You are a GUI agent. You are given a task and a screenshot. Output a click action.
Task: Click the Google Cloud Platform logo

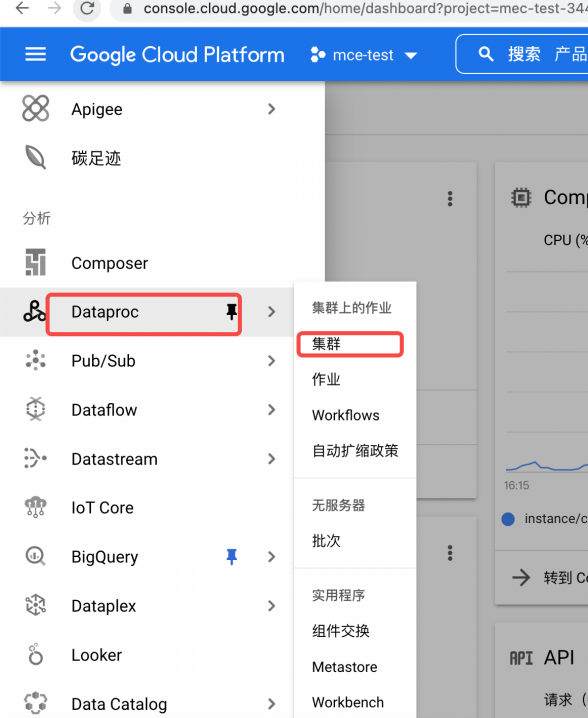pyautogui.click(x=177, y=54)
